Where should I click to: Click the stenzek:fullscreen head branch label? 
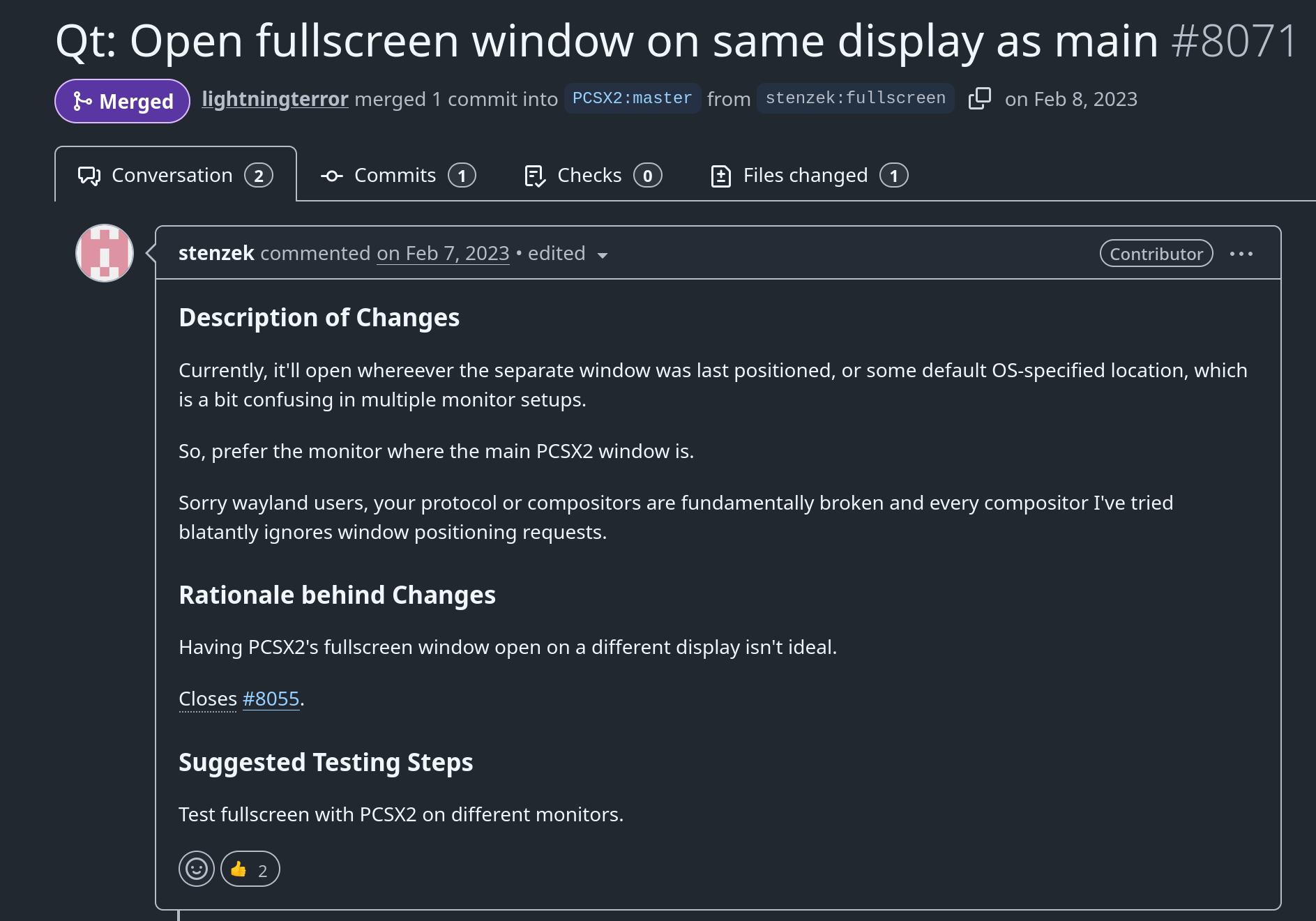click(x=855, y=98)
